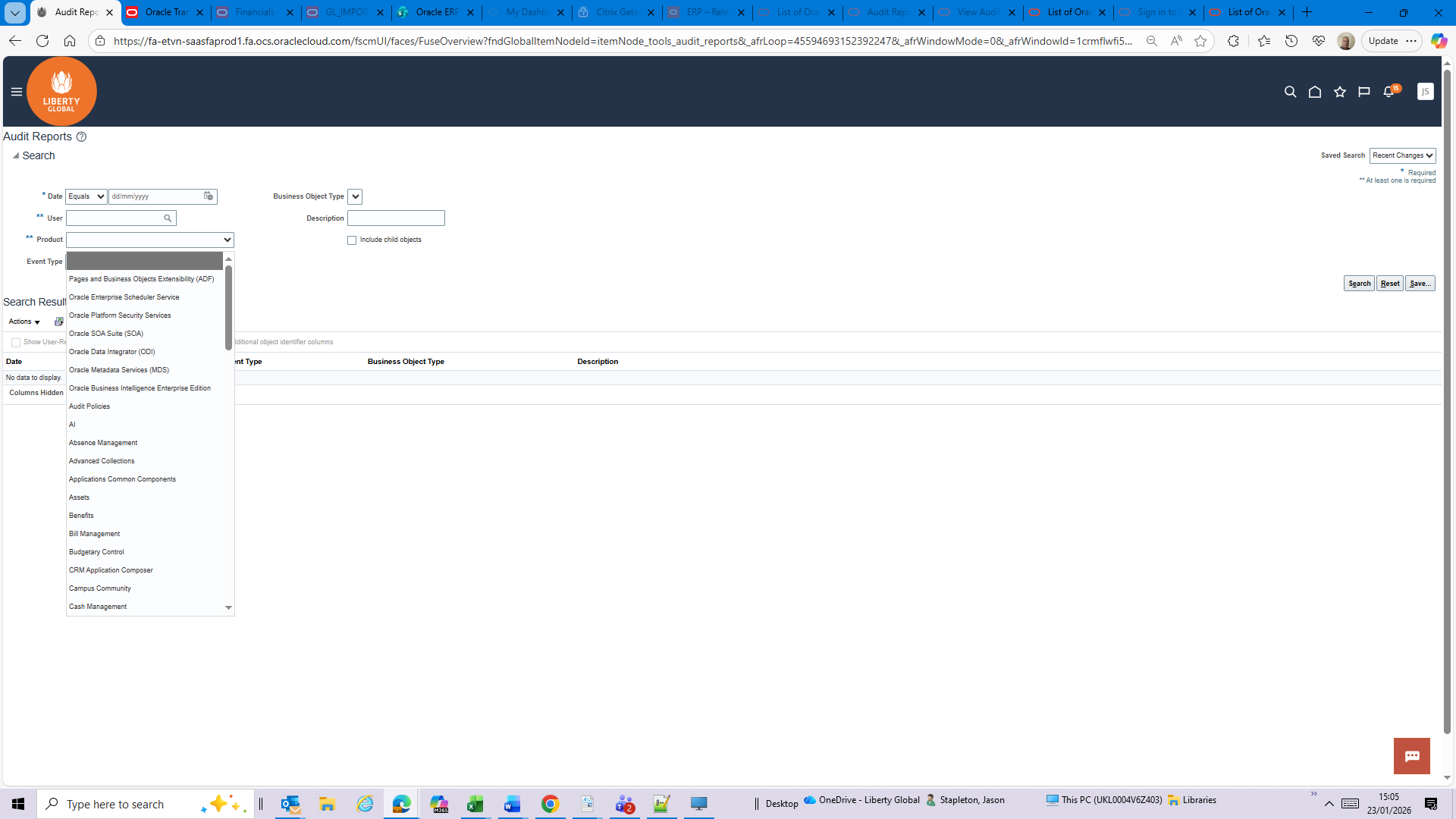Open the Watchlist flag icon
Screen dimensions: 1456x819
[x=1364, y=92]
